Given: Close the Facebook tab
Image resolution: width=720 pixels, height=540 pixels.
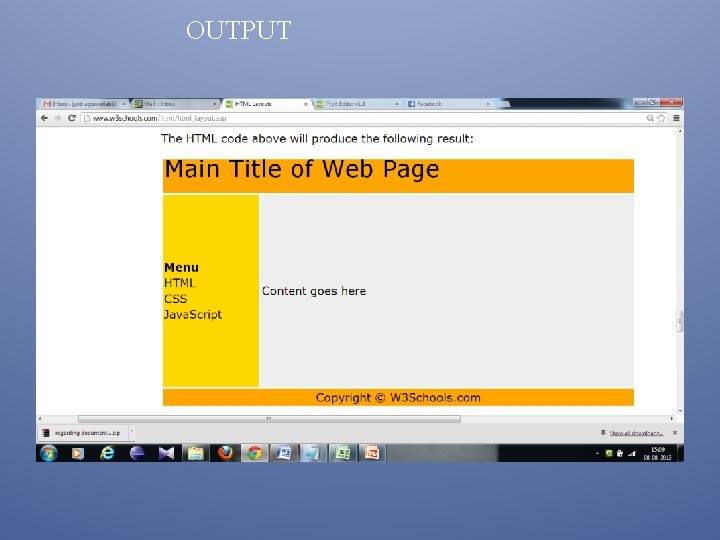Looking at the screenshot, I should (x=488, y=104).
